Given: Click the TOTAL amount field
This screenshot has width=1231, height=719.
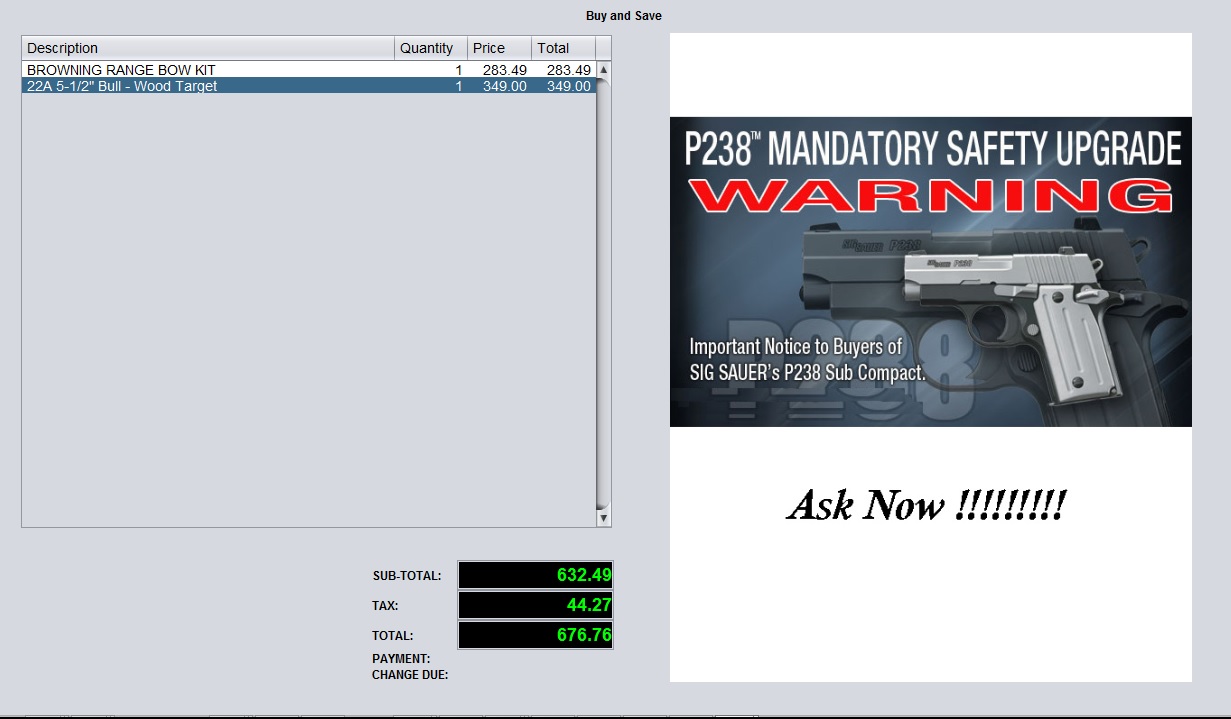Looking at the screenshot, I should [x=535, y=635].
